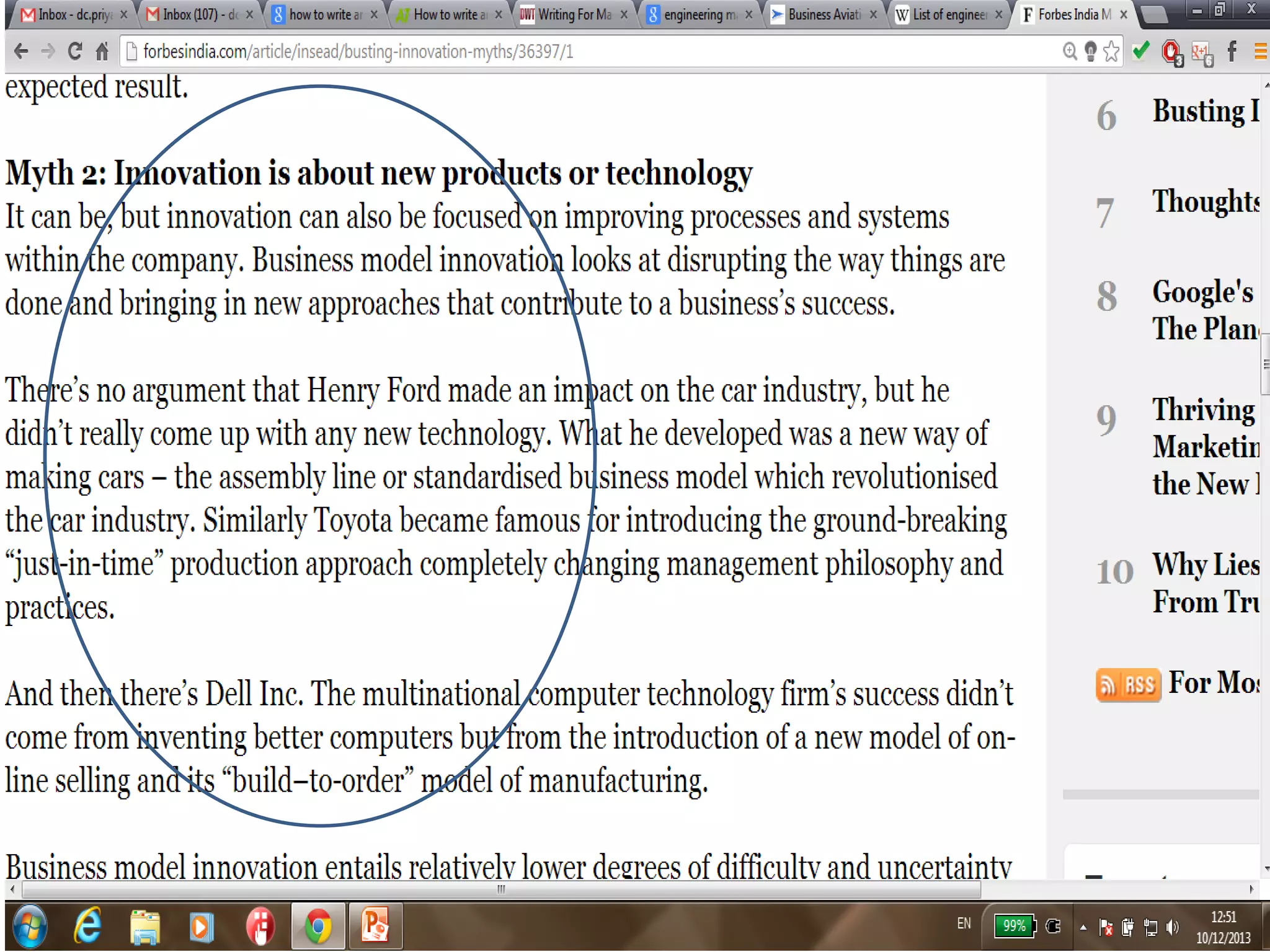Launch PowerPoint from the taskbar

(x=375, y=926)
